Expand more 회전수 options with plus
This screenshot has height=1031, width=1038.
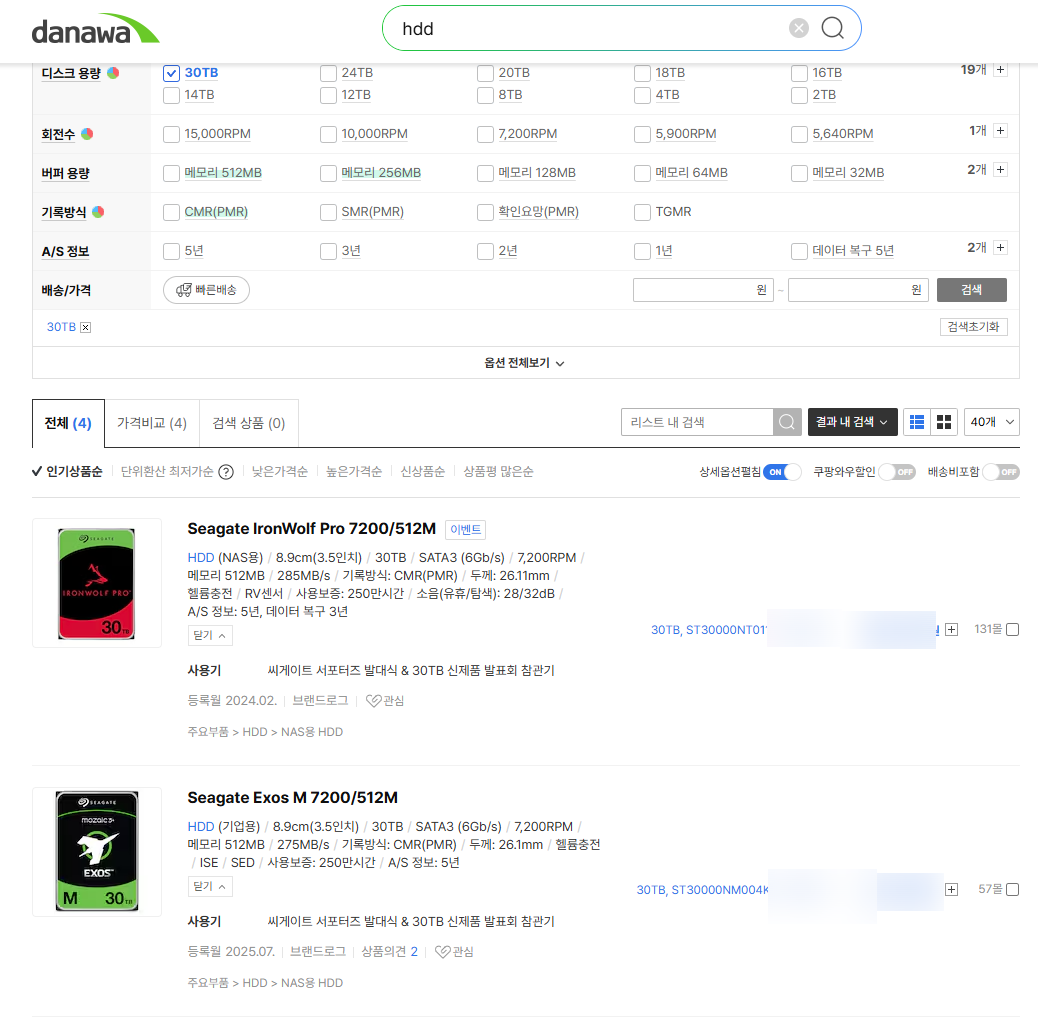click(1001, 130)
